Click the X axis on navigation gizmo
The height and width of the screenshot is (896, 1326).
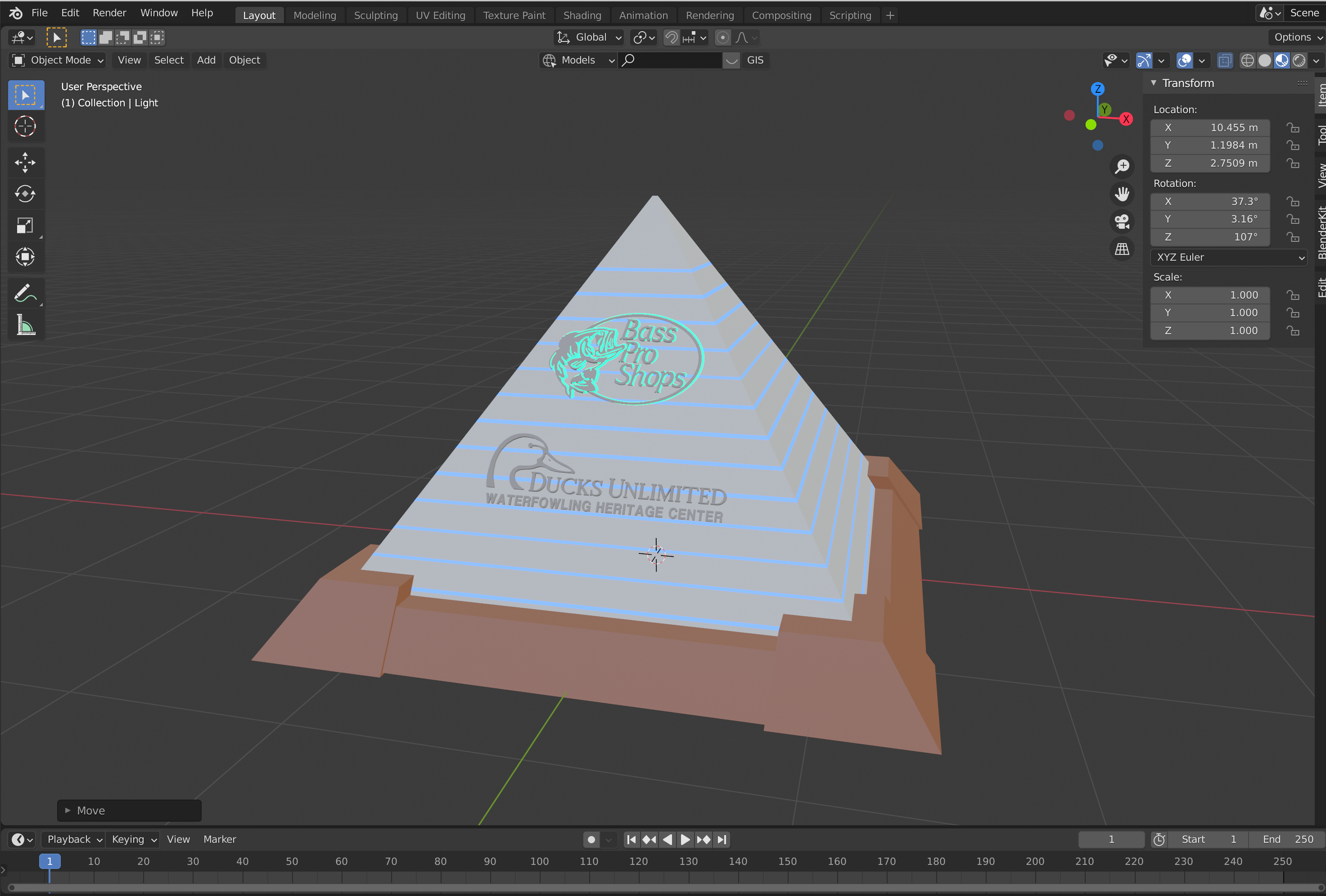(1126, 119)
